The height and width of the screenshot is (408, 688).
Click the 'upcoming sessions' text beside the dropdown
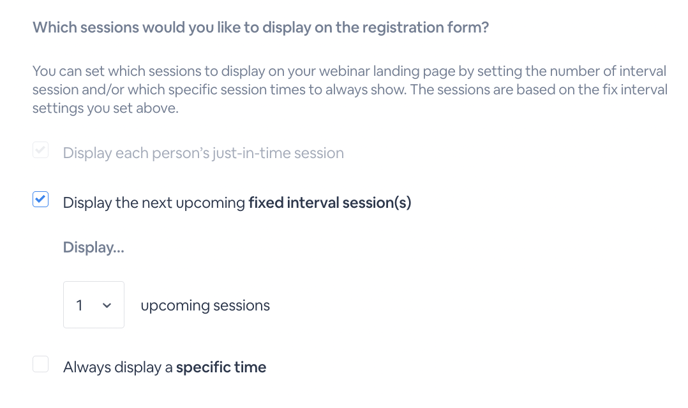205,305
